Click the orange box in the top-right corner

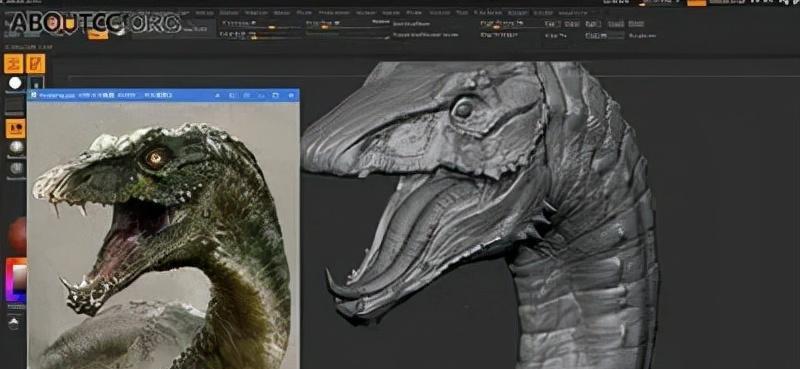click(697, 3)
